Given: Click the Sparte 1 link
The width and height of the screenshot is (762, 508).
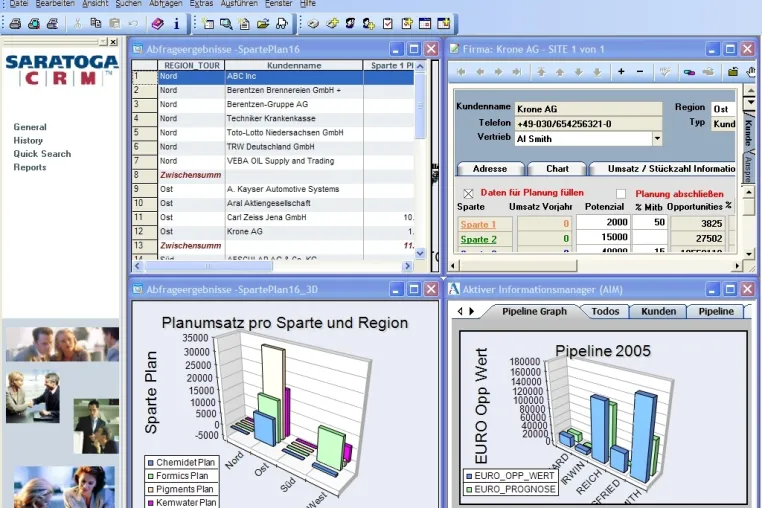Looking at the screenshot, I should tap(478, 225).
